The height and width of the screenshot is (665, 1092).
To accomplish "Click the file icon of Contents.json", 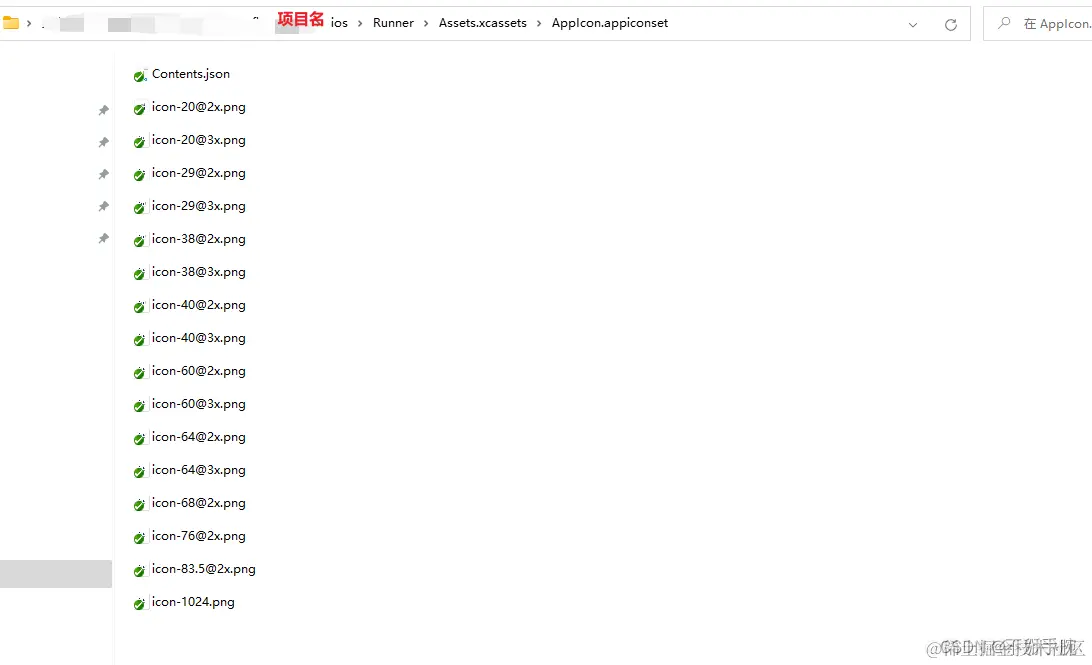I will 140,75.
